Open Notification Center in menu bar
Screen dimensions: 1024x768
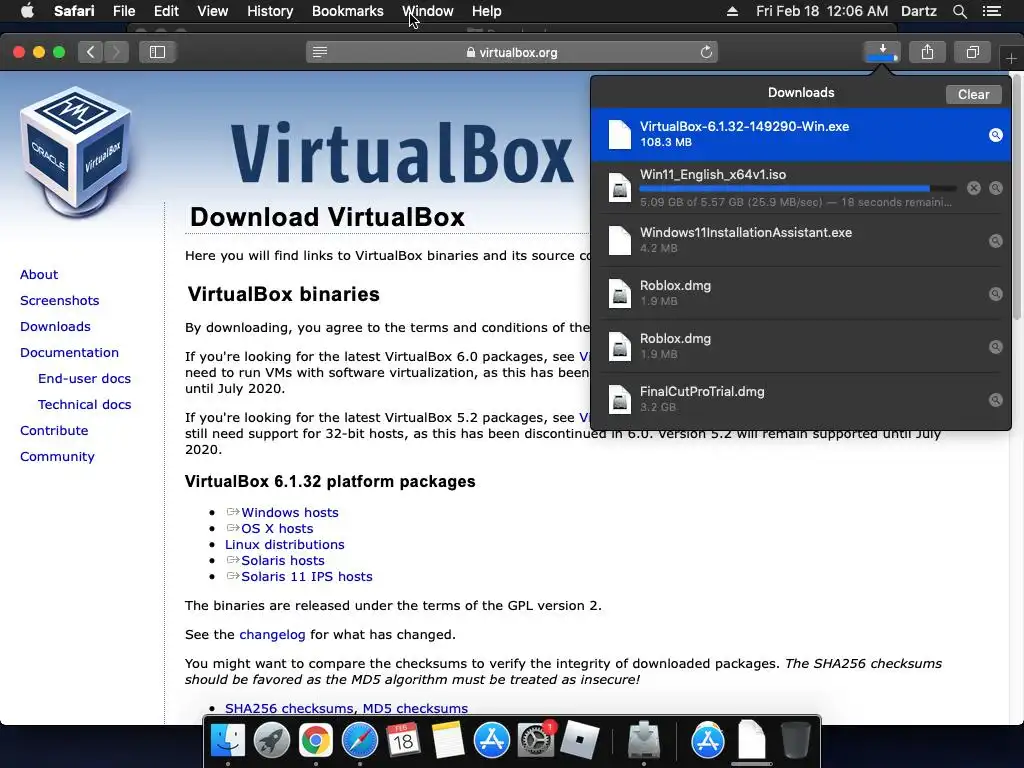click(991, 11)
